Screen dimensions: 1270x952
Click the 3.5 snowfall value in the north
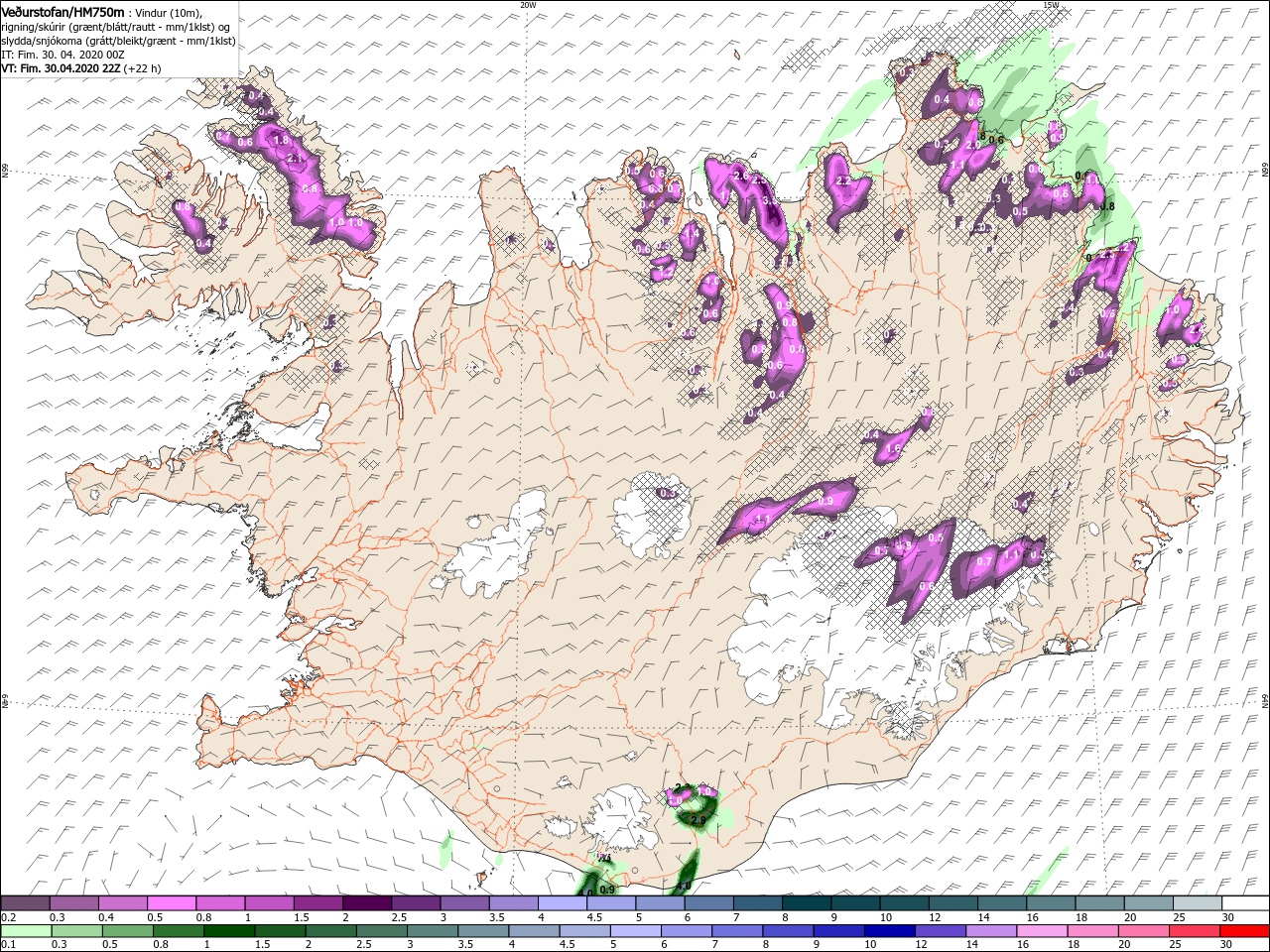coord(771,201)
